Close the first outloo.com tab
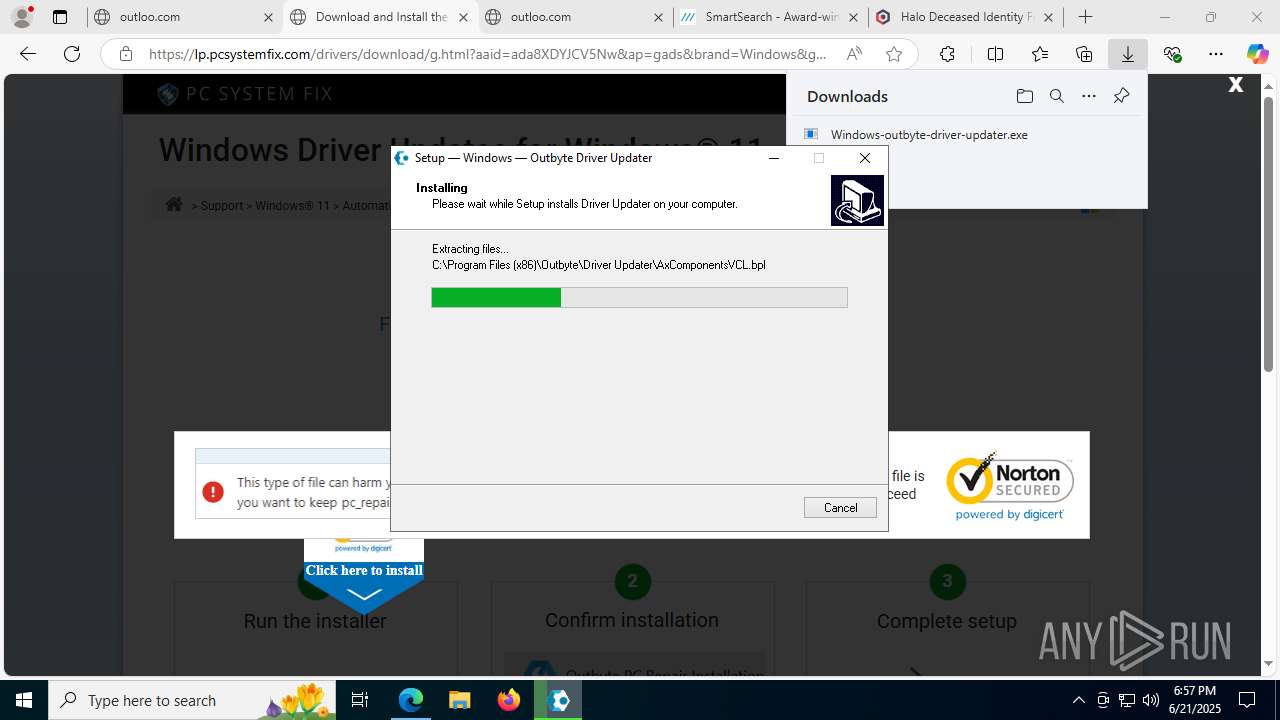 268,17
